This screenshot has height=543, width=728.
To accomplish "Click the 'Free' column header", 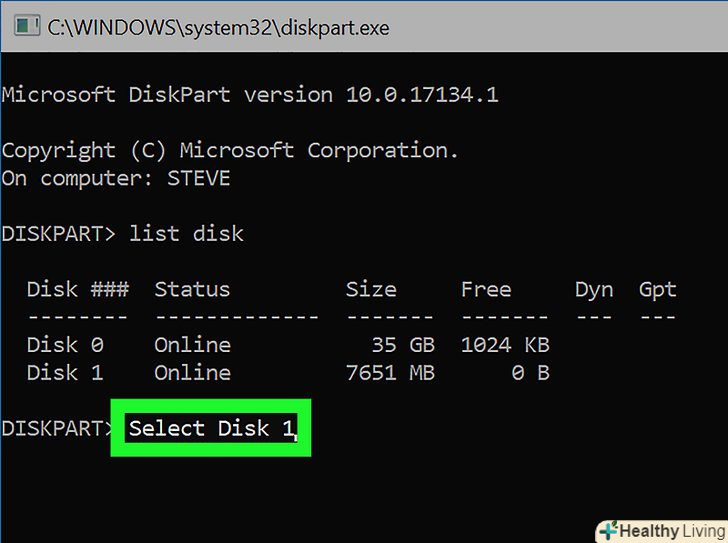I will pos(486,289).
